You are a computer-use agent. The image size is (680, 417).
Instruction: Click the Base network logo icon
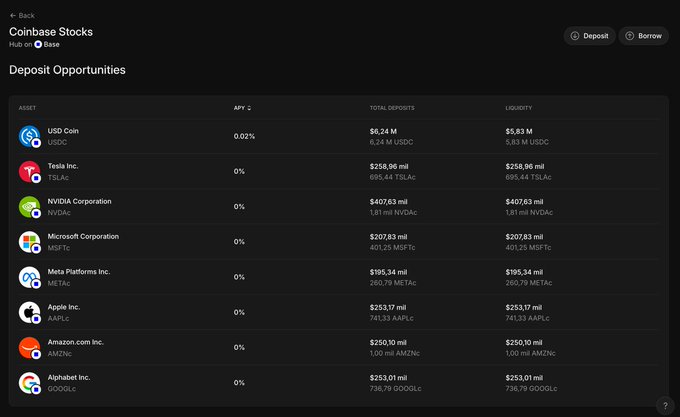(38, 44)
